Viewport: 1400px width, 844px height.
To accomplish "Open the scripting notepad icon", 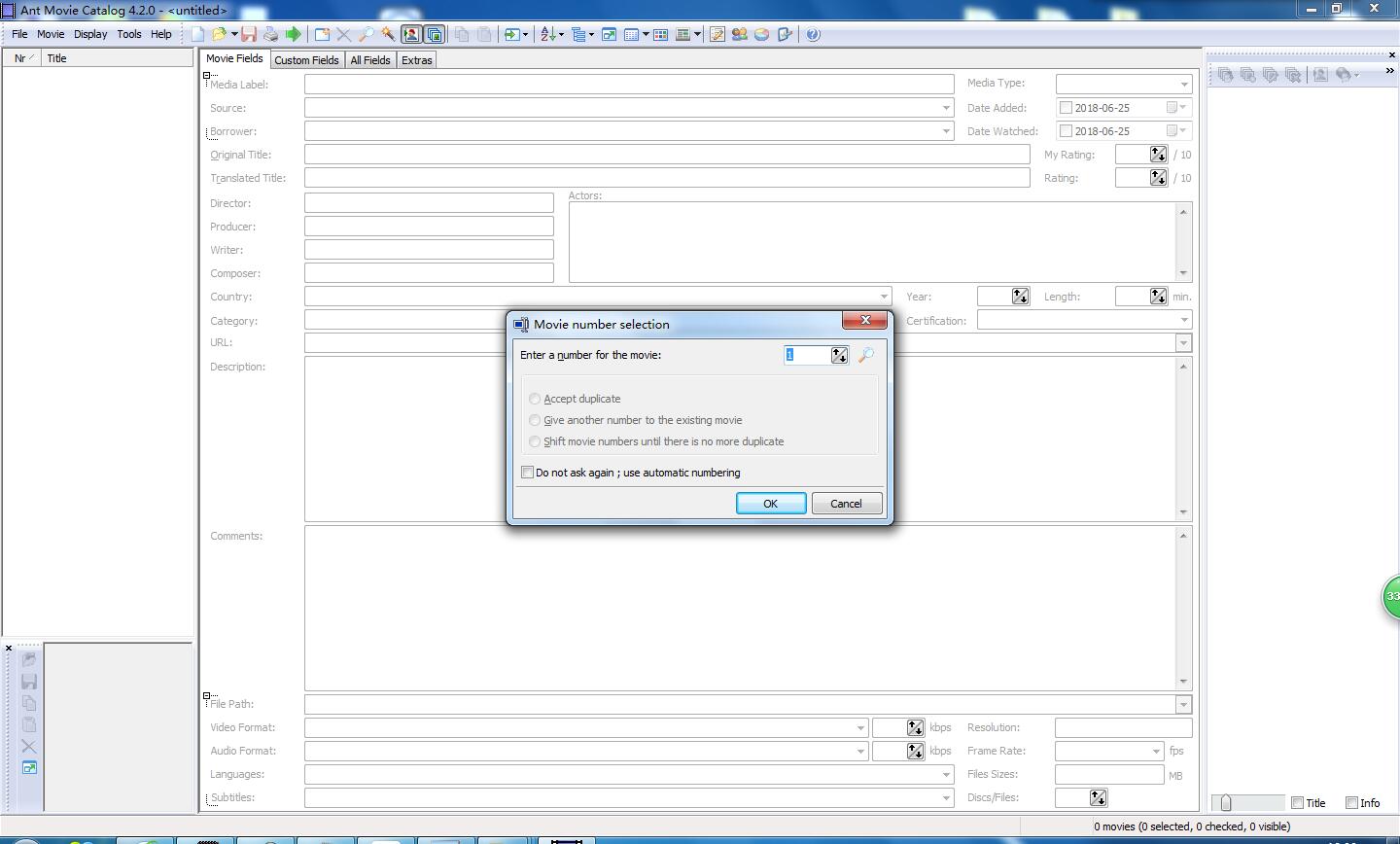I will click(x=717, y=34).
